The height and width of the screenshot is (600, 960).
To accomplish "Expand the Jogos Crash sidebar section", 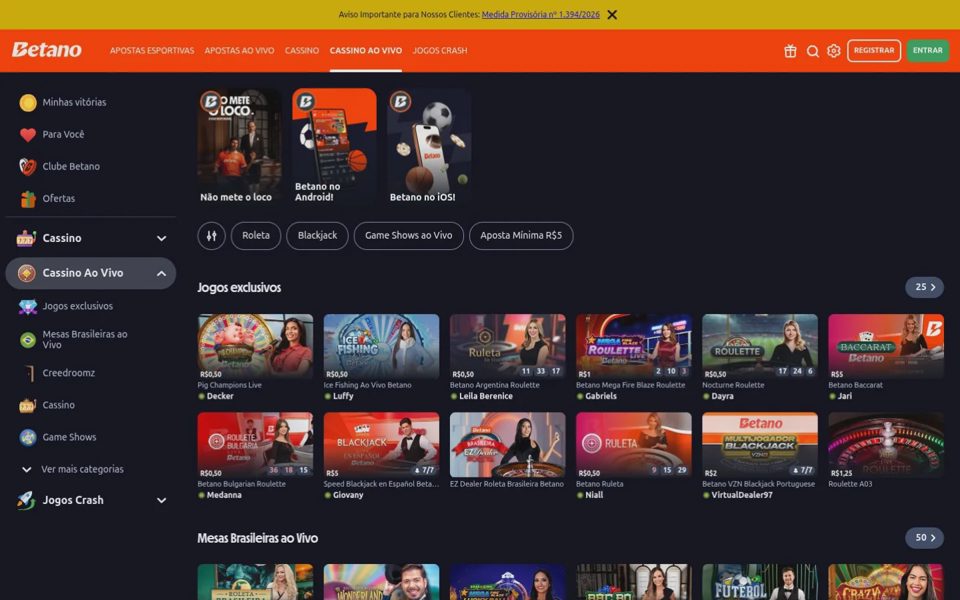I will 161,500.
